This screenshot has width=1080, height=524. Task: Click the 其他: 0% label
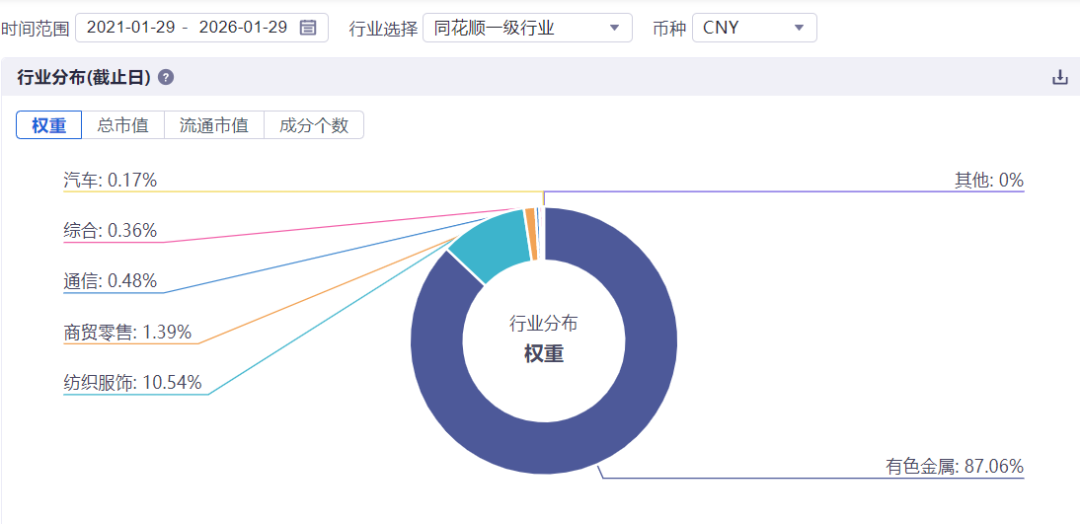point(989,181)
